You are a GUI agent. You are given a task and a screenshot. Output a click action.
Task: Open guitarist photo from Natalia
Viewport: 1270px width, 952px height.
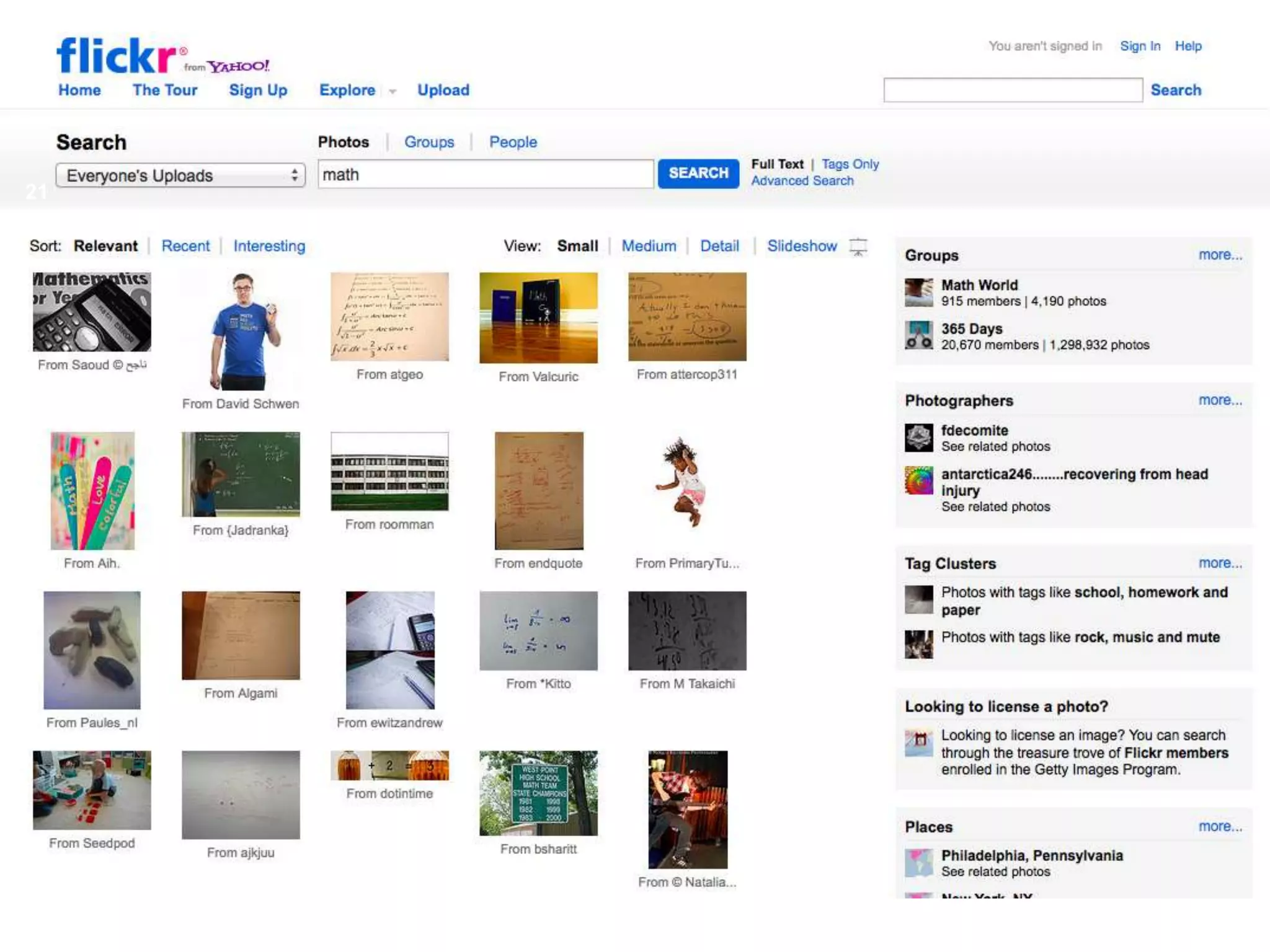(x=688, y=809)
